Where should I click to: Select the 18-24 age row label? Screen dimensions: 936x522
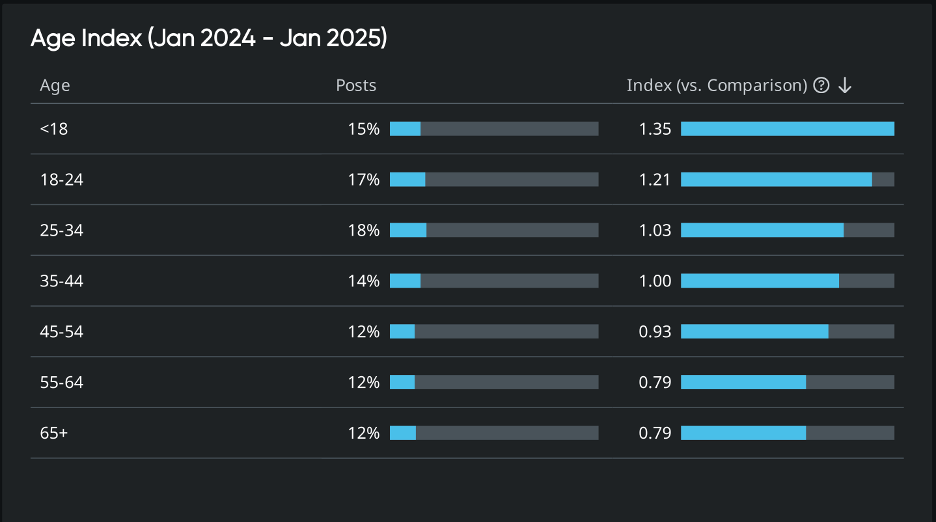61,180
